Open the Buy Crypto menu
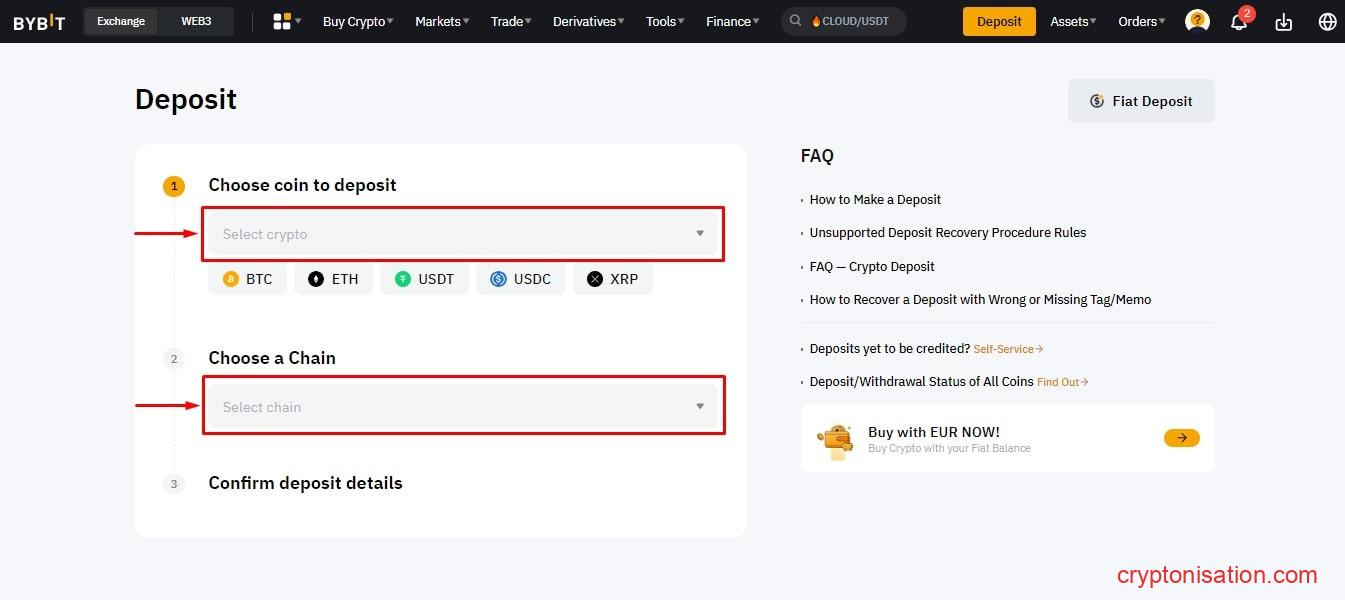Viewport: 1345px width, 600px height. [x=357, y=21]
